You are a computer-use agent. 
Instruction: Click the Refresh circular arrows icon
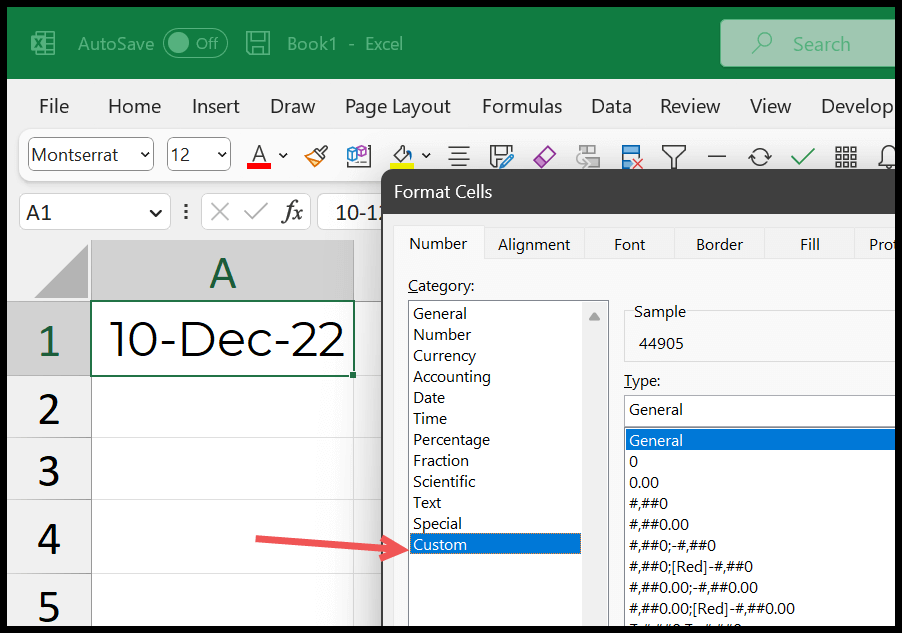coord(760,156)
